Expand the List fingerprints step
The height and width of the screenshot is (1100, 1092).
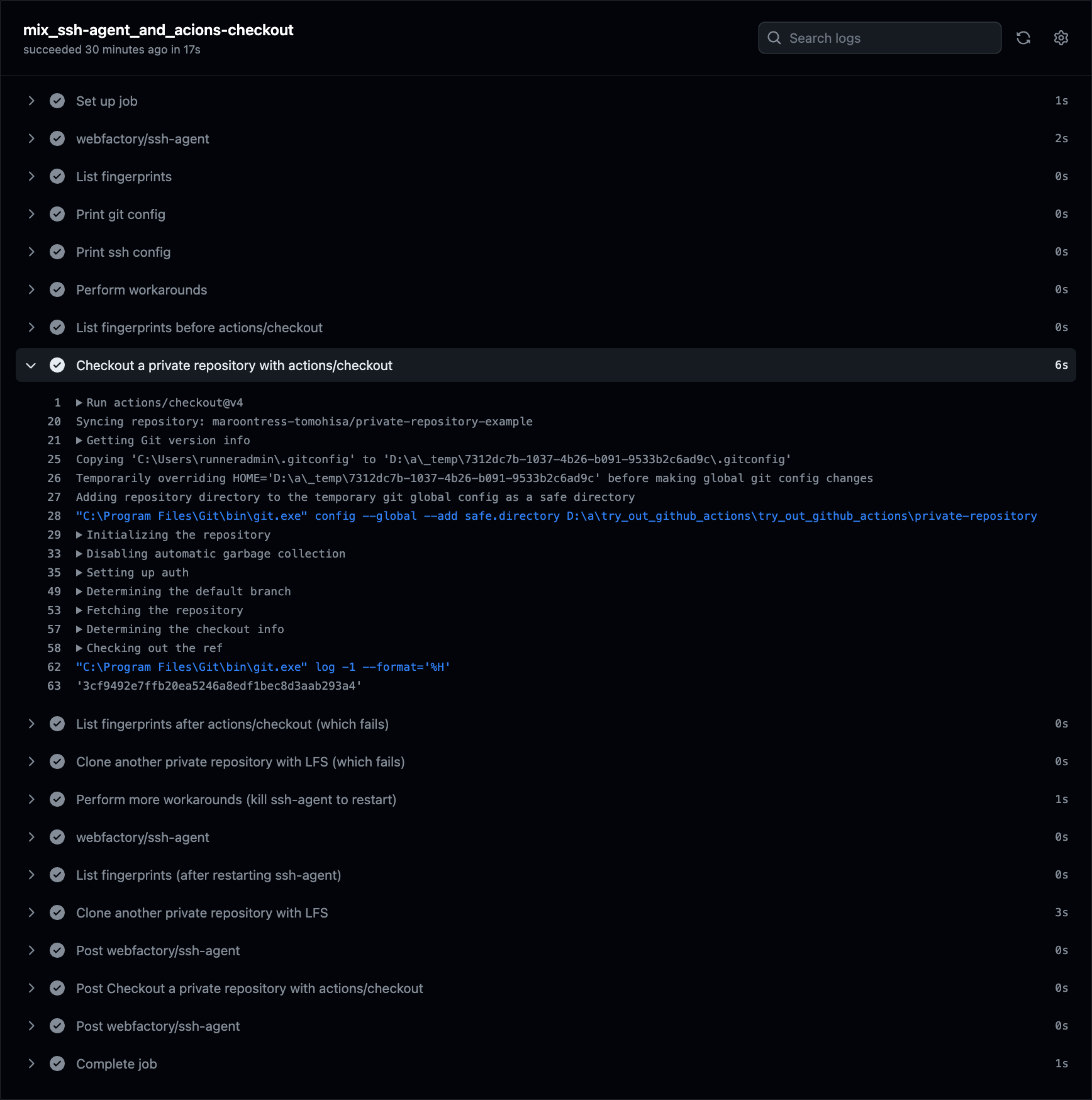point(31,176)
